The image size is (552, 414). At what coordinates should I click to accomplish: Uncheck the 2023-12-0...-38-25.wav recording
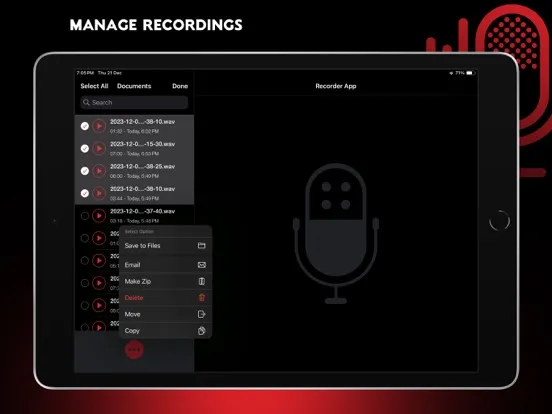tap(84, 171)
